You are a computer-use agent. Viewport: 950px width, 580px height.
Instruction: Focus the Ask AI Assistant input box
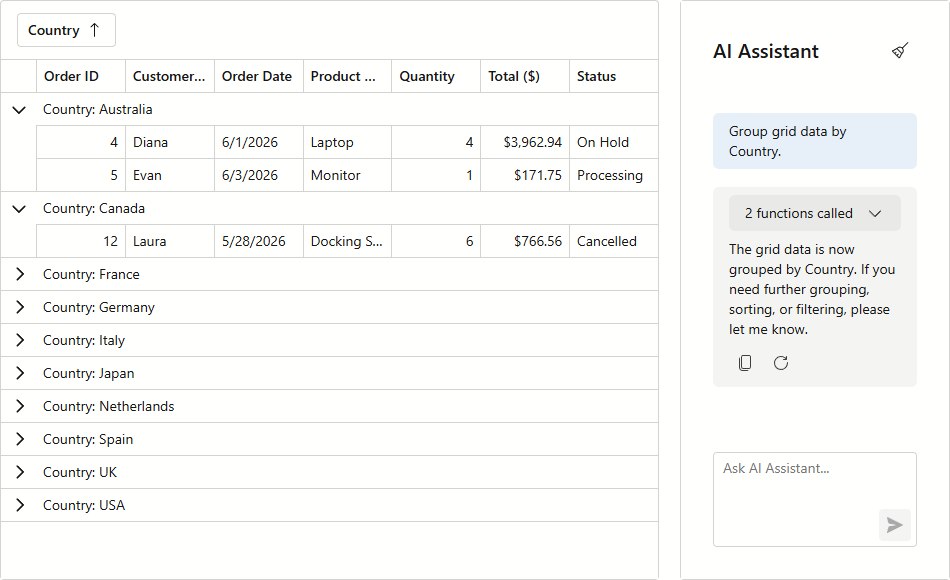814,499
